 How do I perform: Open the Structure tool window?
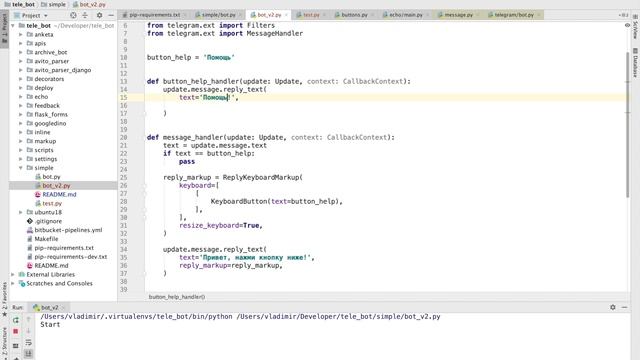[x=4, y=342]
